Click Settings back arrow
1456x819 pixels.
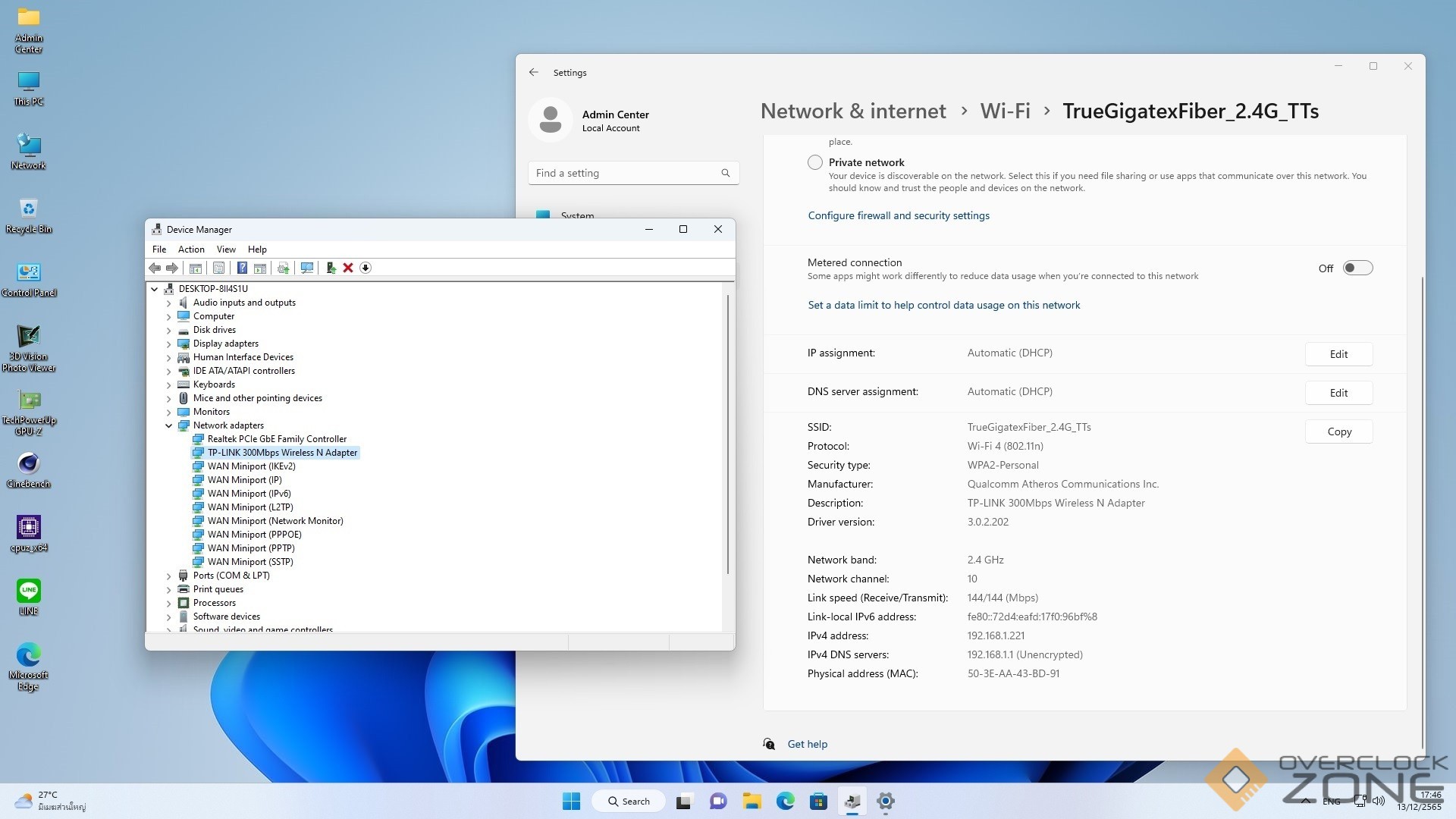click(534, 72)
